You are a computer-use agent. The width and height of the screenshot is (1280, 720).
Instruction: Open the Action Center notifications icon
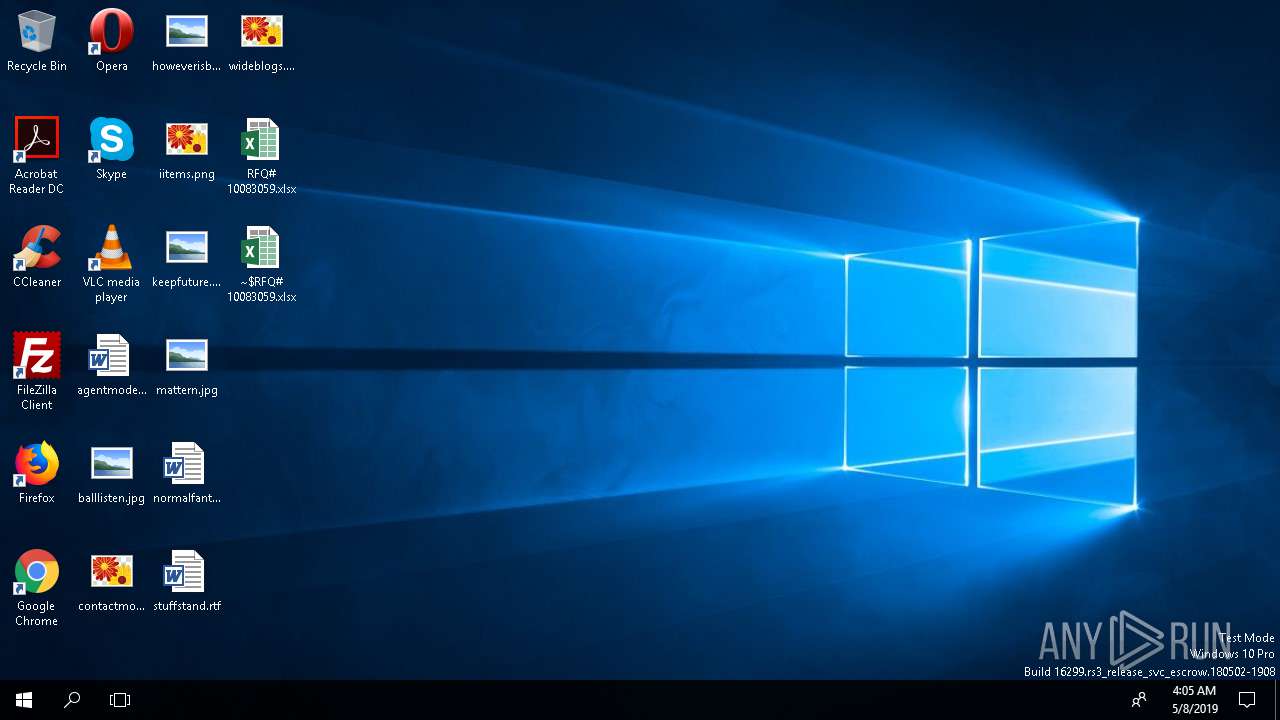(1247, 700)
